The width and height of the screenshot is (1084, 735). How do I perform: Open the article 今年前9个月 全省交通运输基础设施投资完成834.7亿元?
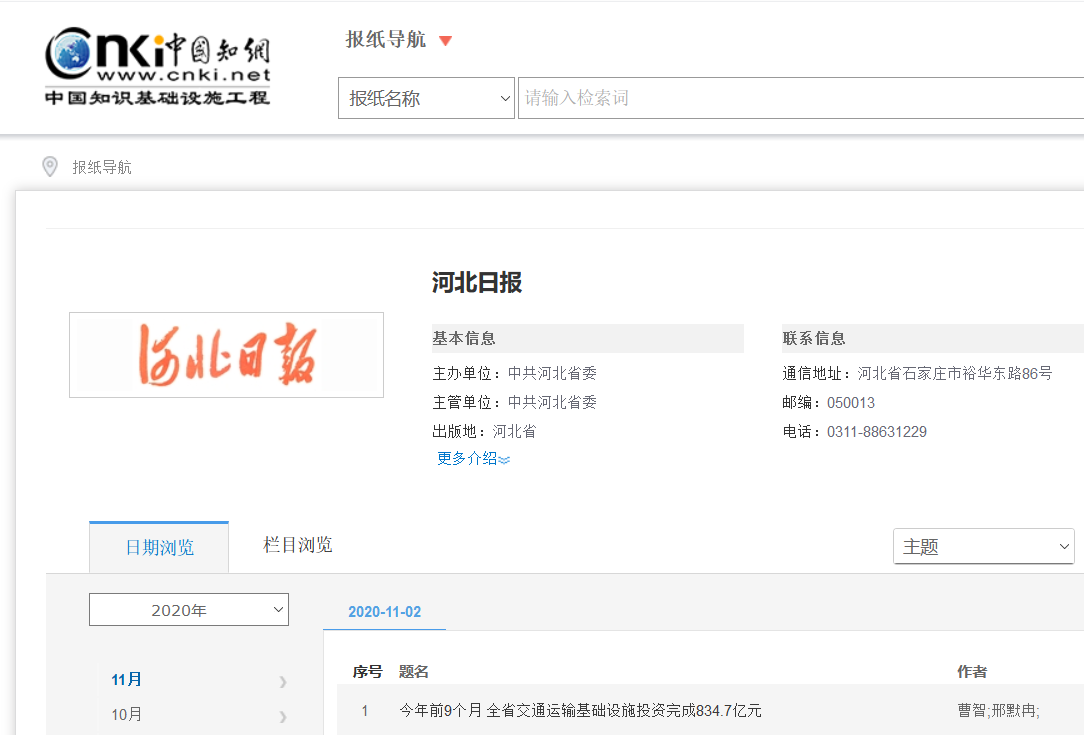click(x=580, y=711)
